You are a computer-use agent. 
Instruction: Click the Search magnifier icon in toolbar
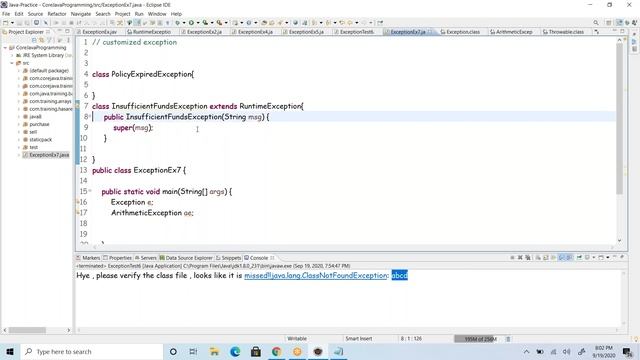pyautogui.click(x=596, y=22)
